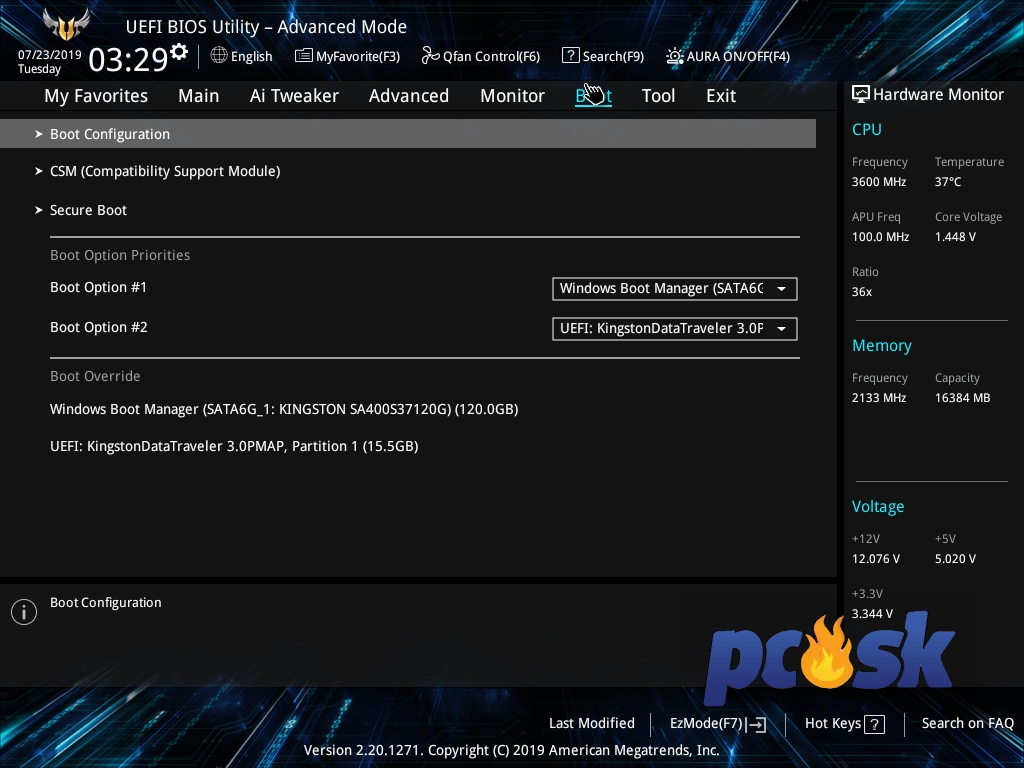
Task: Click the ASUS TUF logo
Action: 66,24
